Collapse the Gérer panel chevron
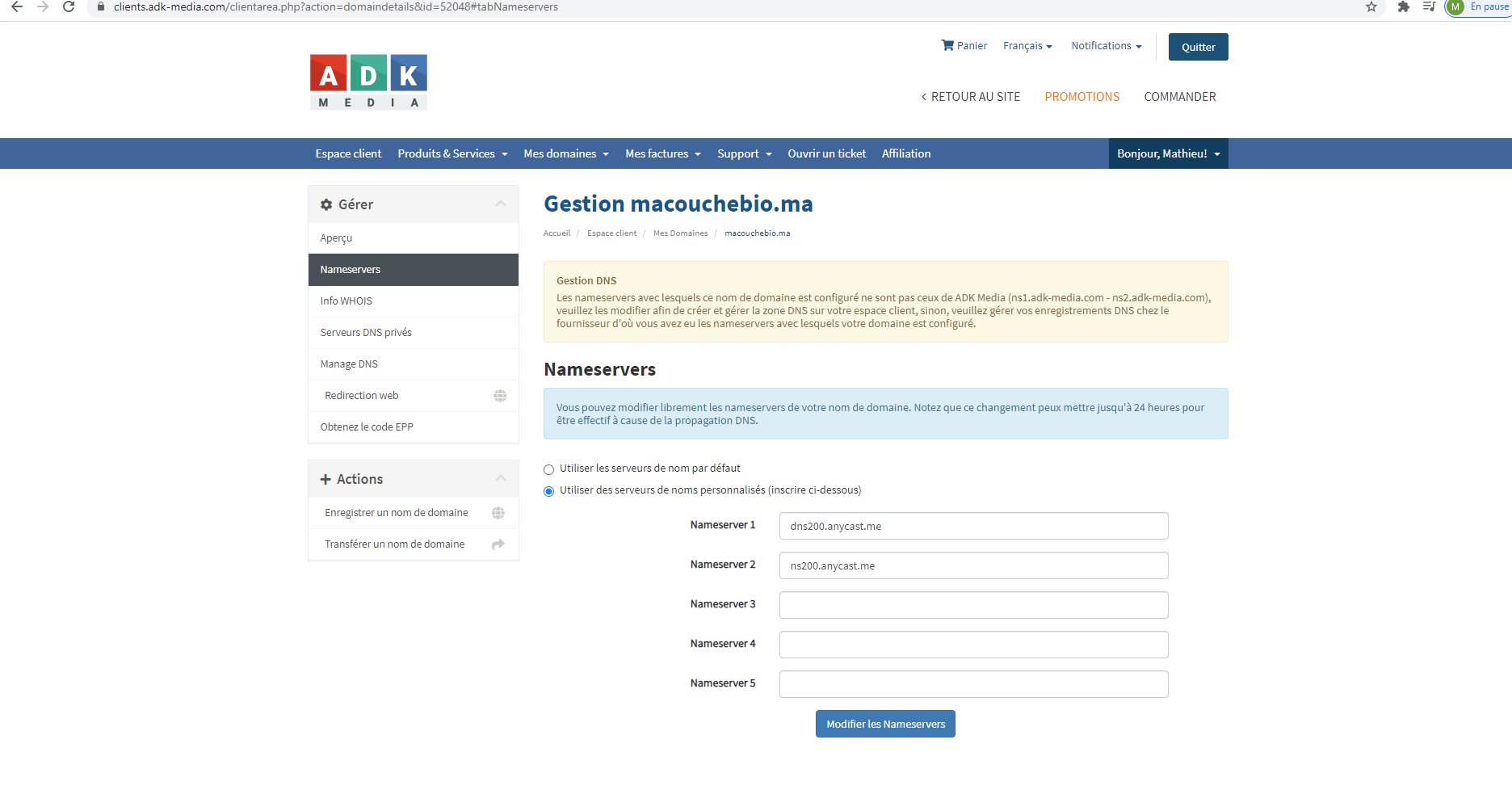Viewport: 1512px width, 790px height. 501,204
